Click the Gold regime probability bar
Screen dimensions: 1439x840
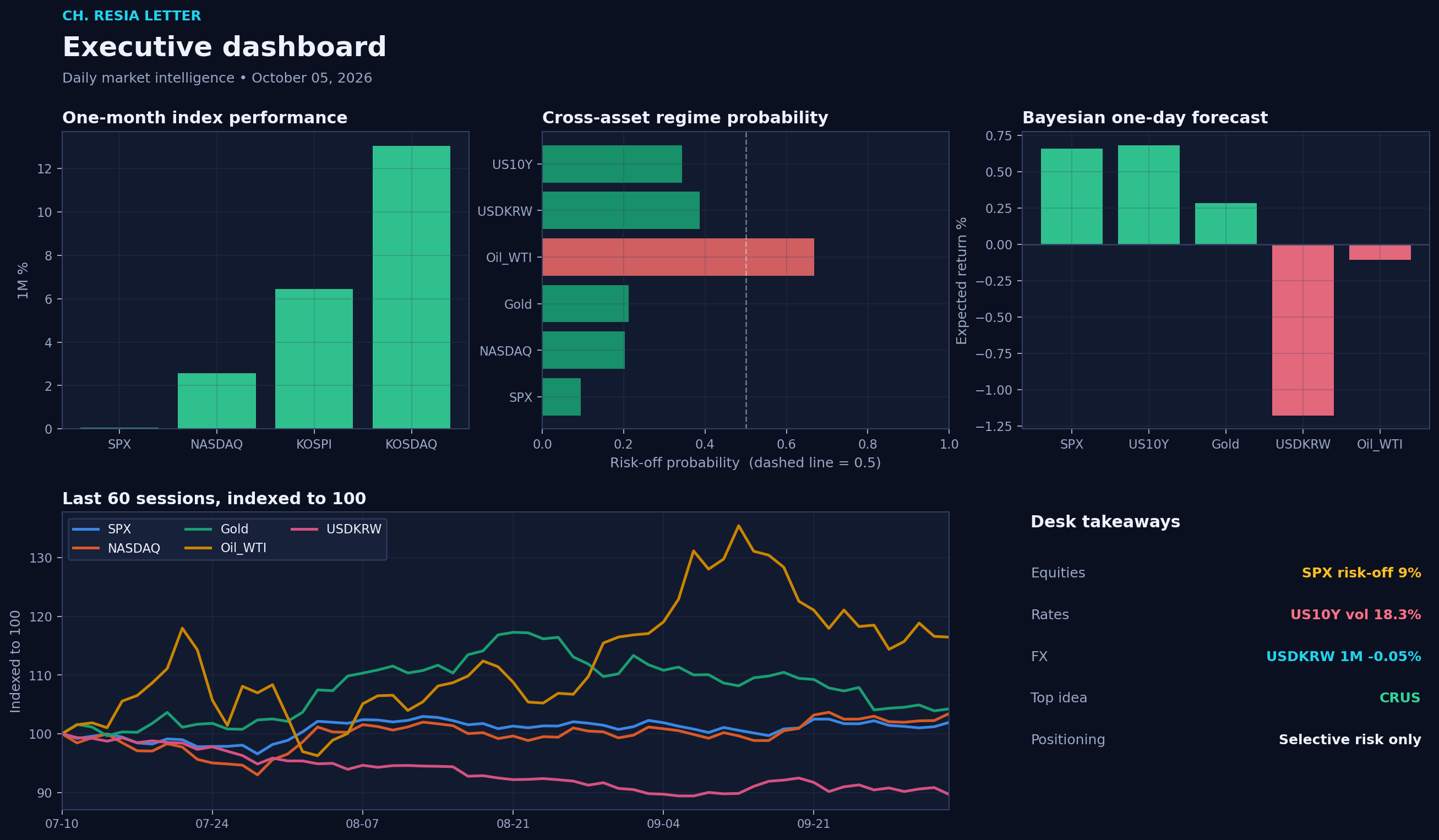pyautogui.click(x=585, y=304)
